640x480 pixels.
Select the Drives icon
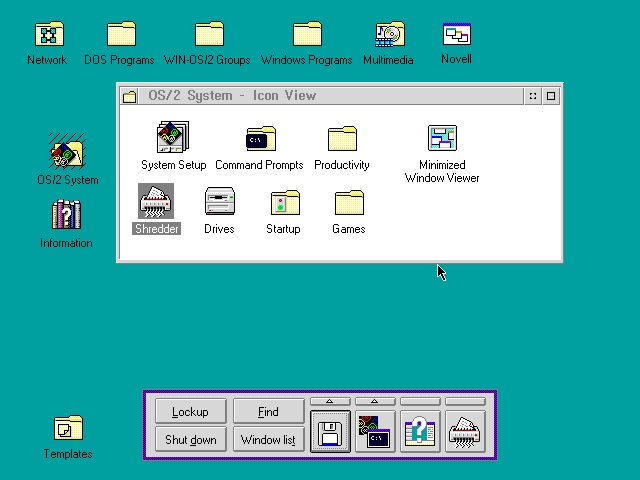coord(220,201)
